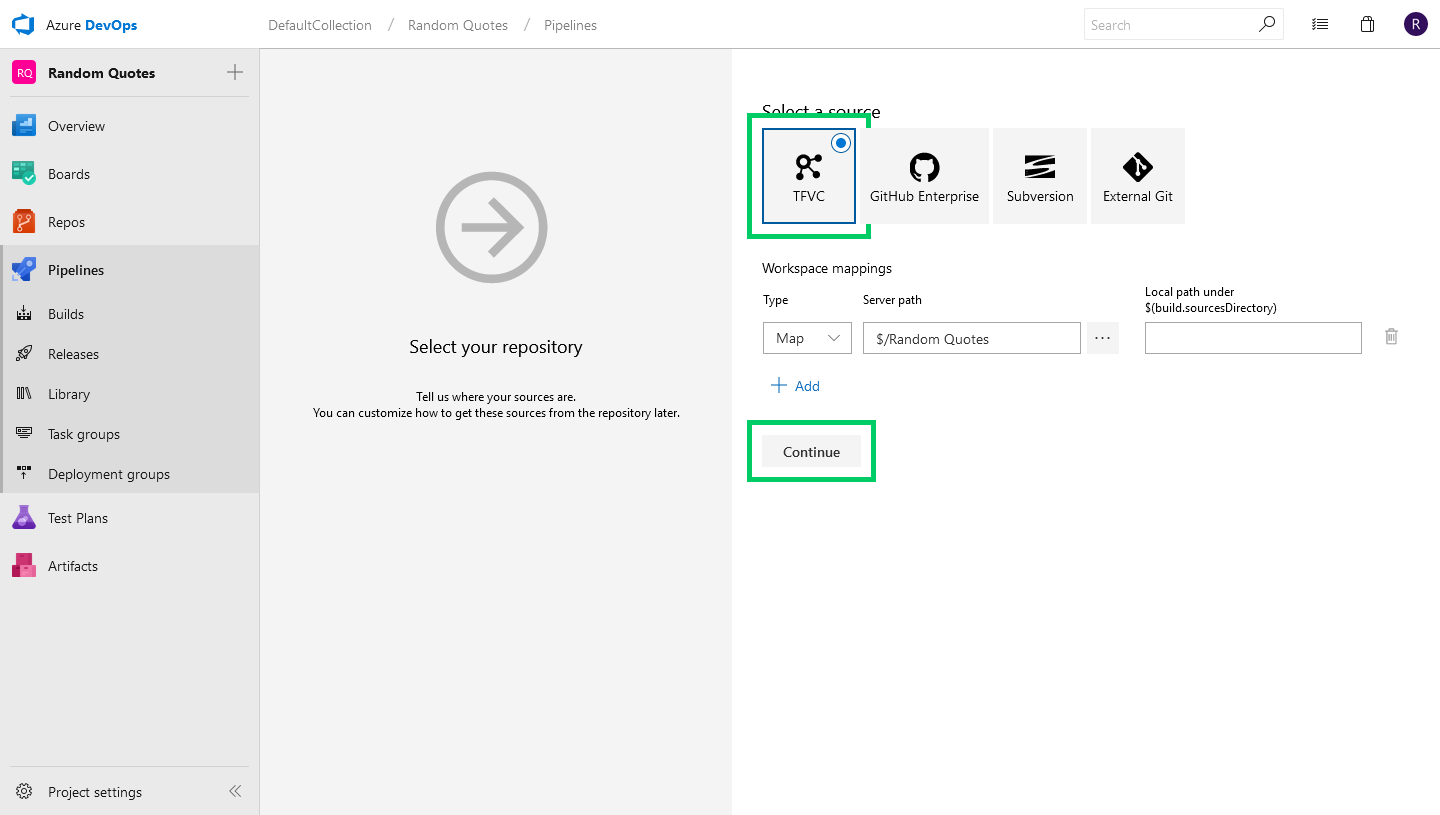The image size is (1440, 815).
Task: Open the marketplace shopping bag icon
Action: coord(1367,24)
